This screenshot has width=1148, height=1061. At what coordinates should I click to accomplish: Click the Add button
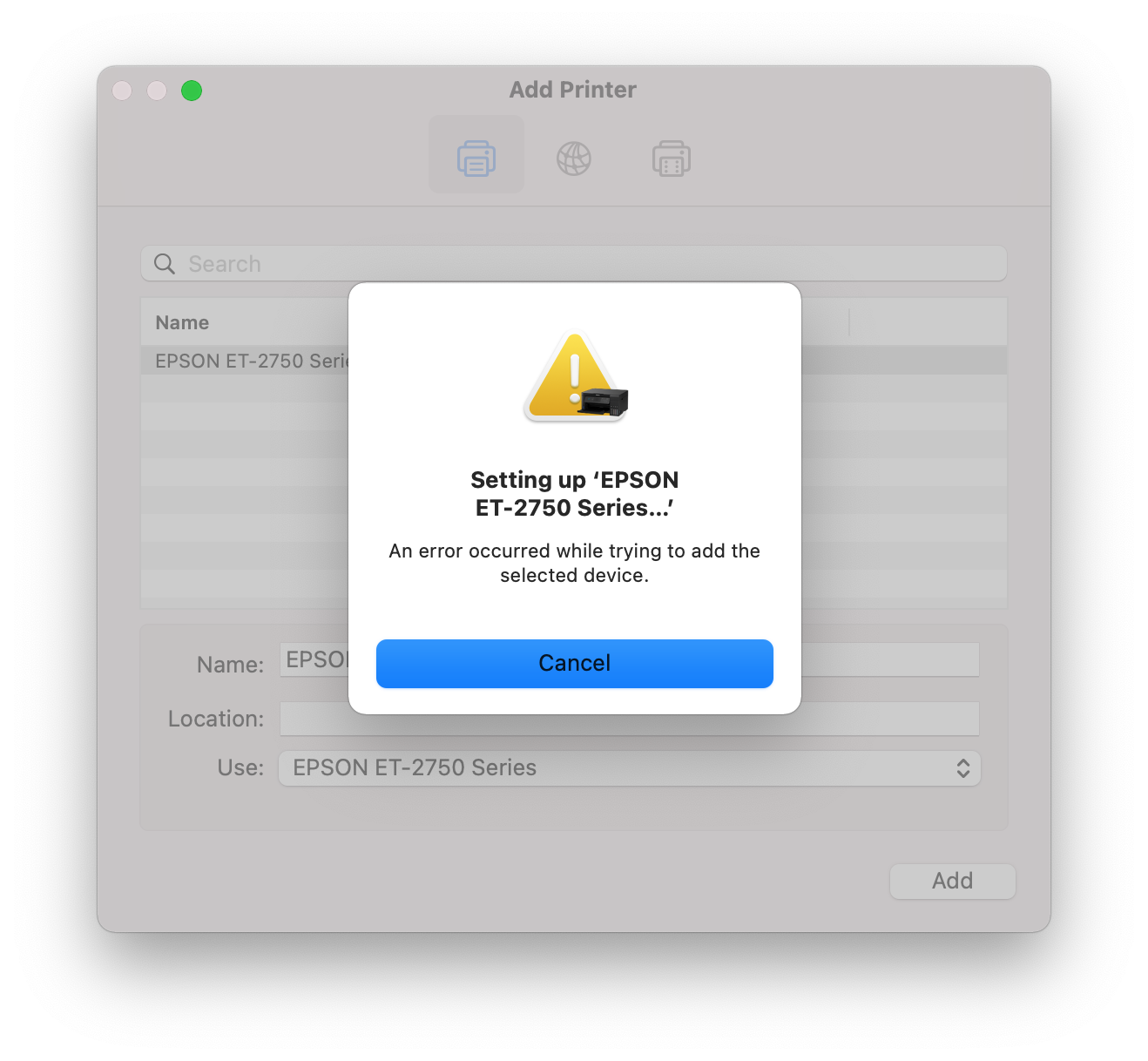coord(953,881)
